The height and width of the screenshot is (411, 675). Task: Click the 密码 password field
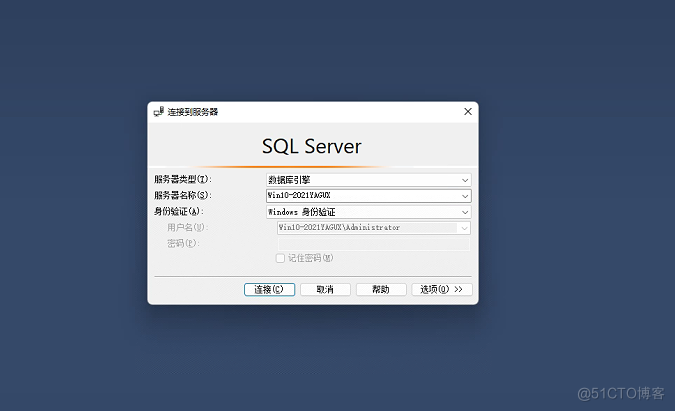point(374,244)
